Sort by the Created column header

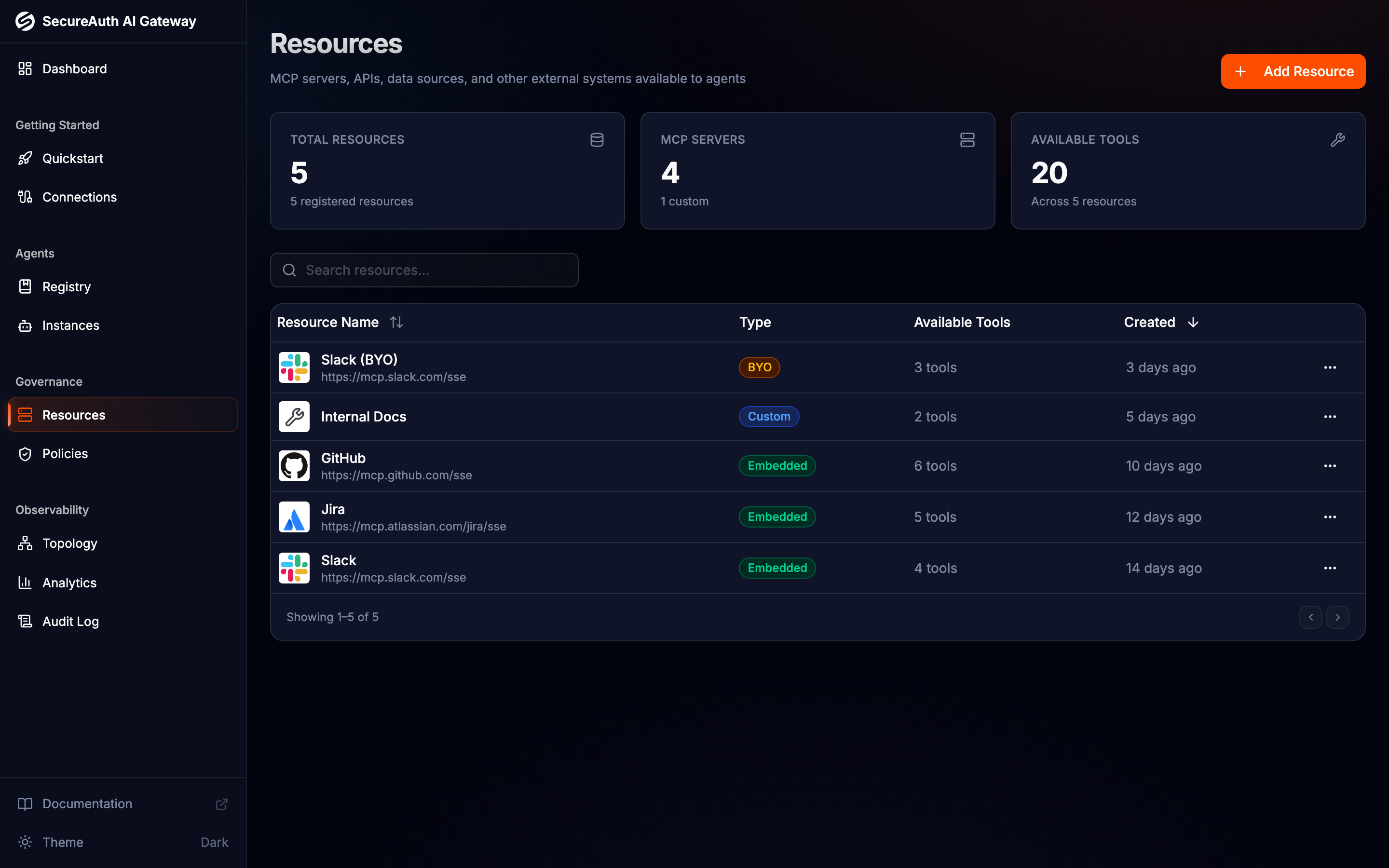(x=1161, y=322)
